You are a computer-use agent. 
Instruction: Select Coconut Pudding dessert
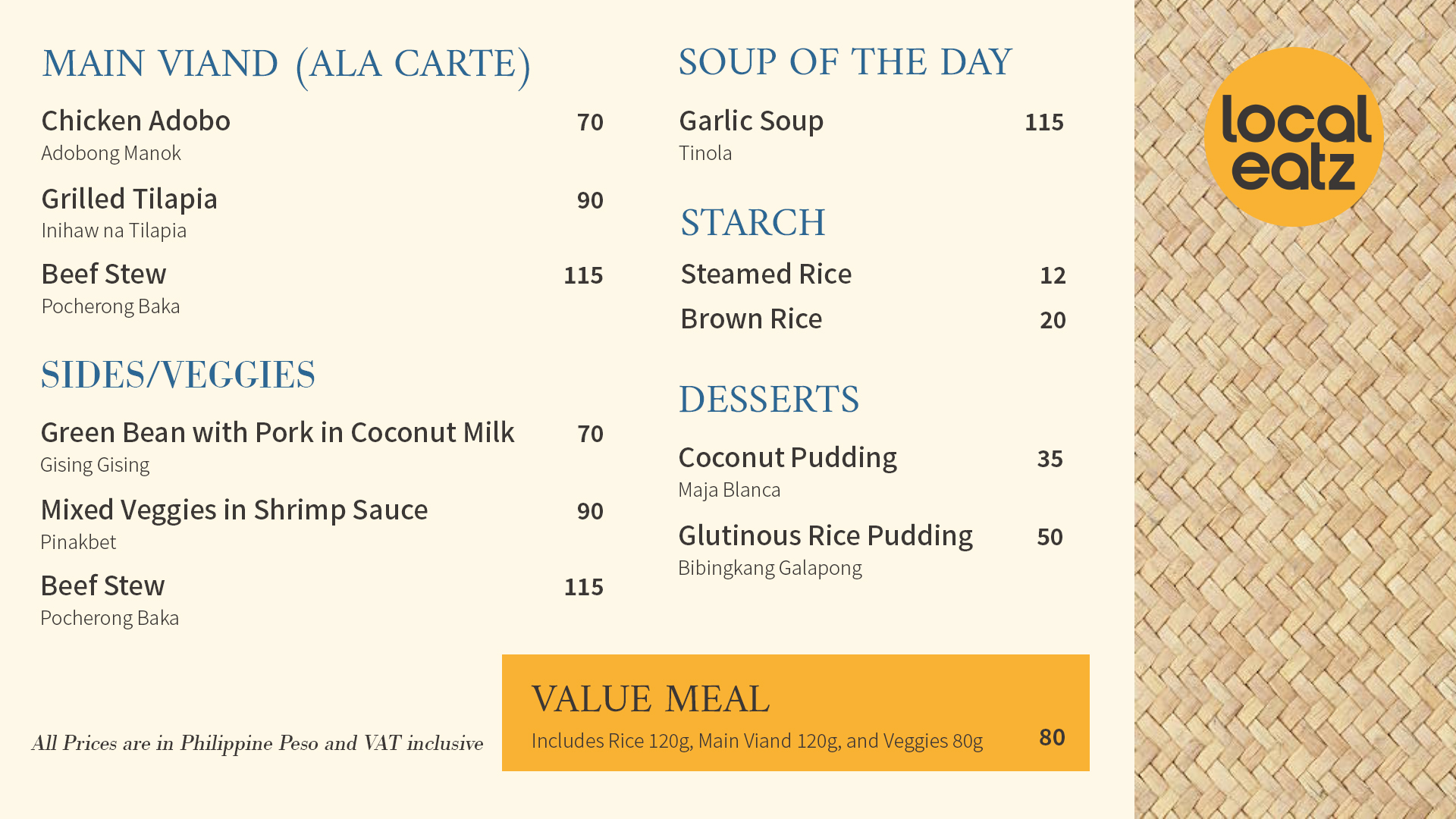point(787,458)
